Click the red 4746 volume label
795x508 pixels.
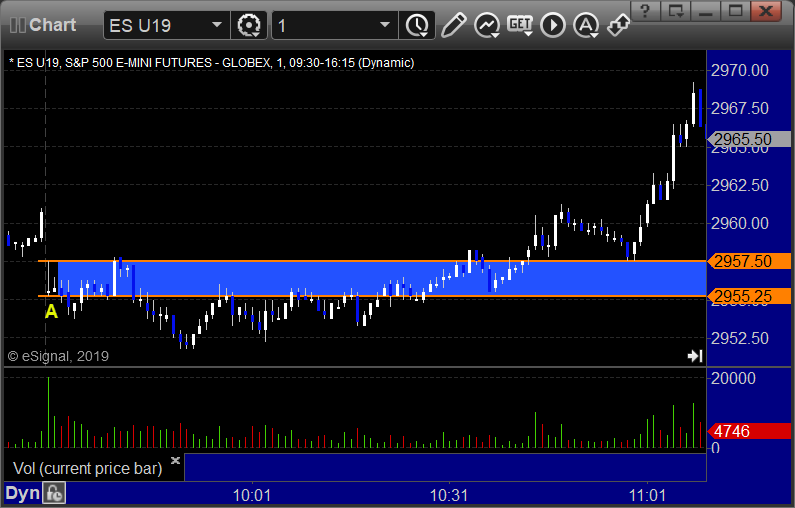click(x=749, y=431)
